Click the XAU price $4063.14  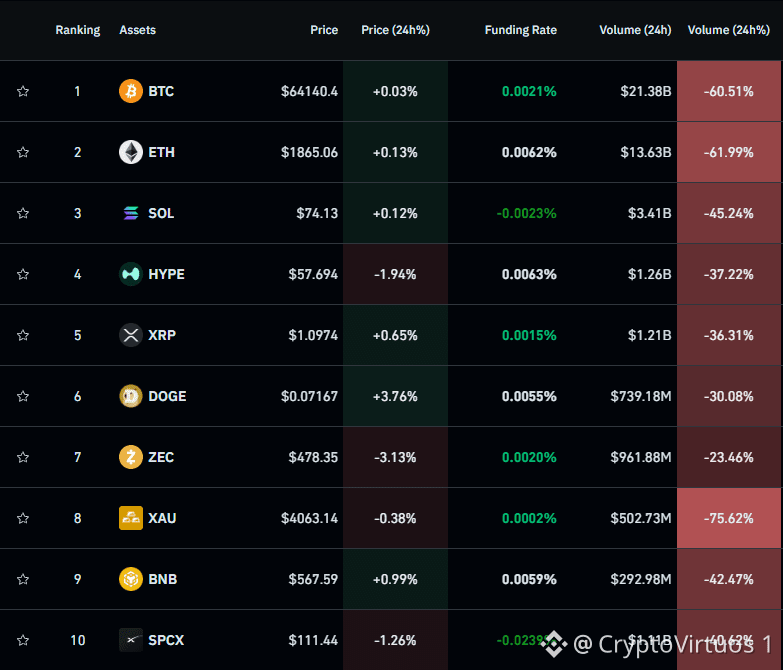pyautogui.click(x=310, y=518)
